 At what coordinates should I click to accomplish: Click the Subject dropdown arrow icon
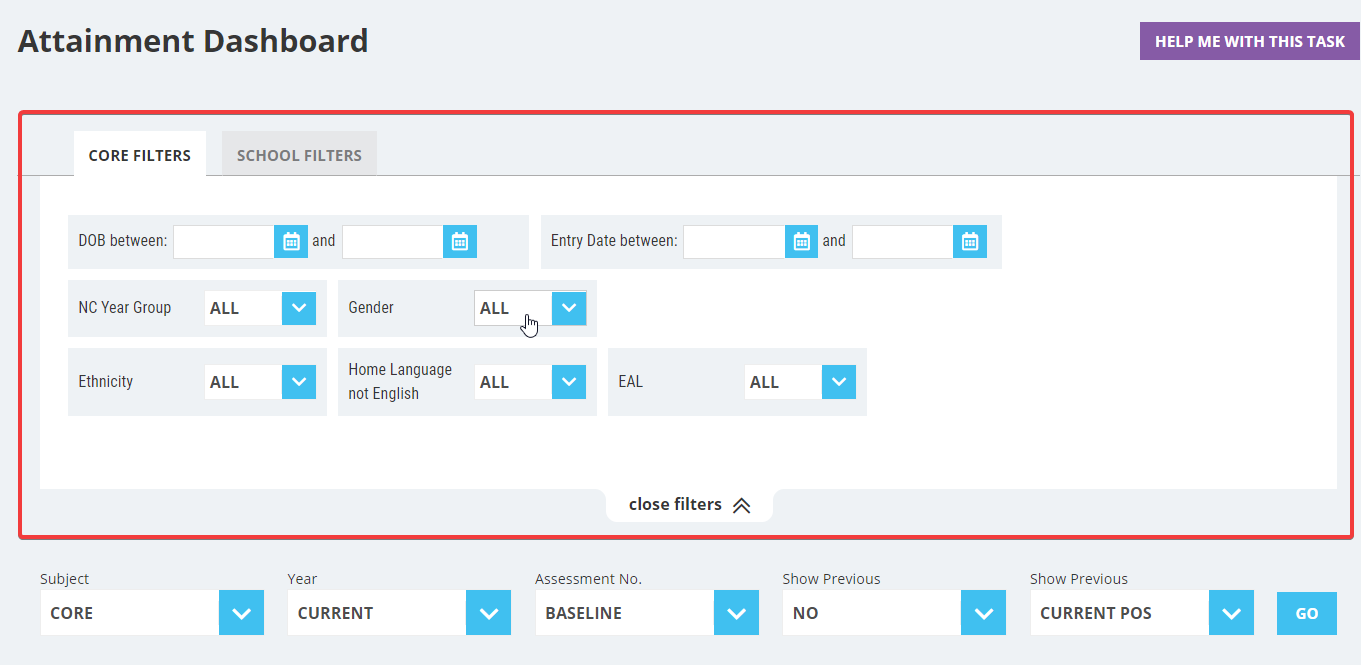click(240, 612)
